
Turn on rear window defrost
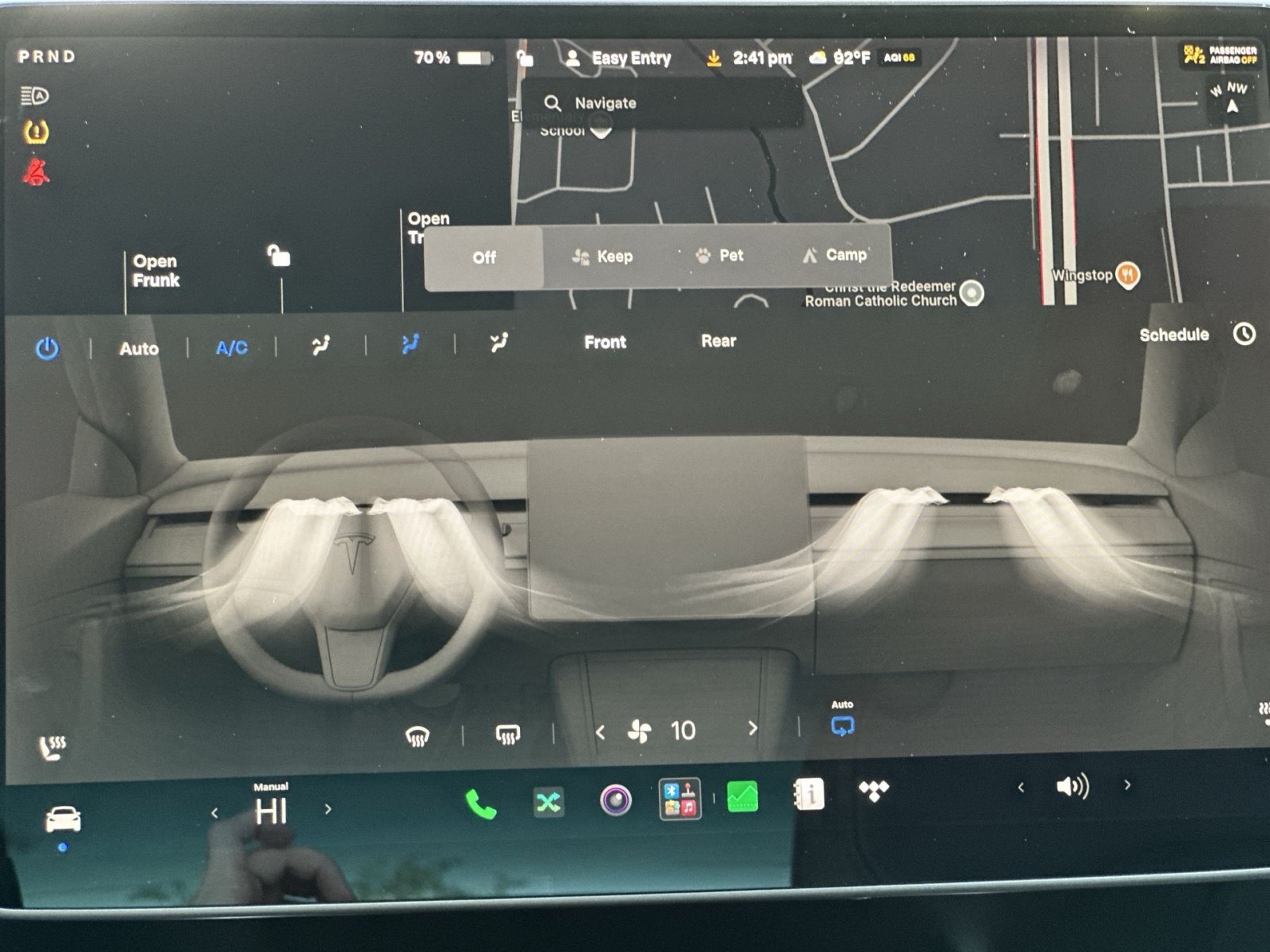point(508,735)
